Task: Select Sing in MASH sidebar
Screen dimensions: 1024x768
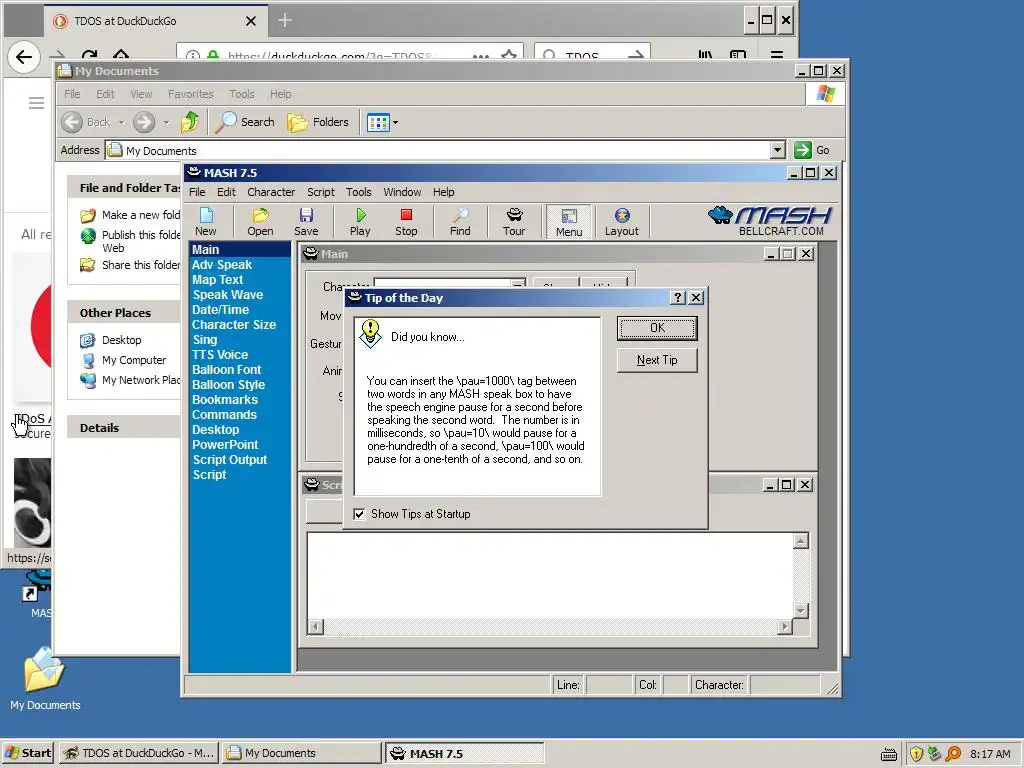Action: point(204,340)
